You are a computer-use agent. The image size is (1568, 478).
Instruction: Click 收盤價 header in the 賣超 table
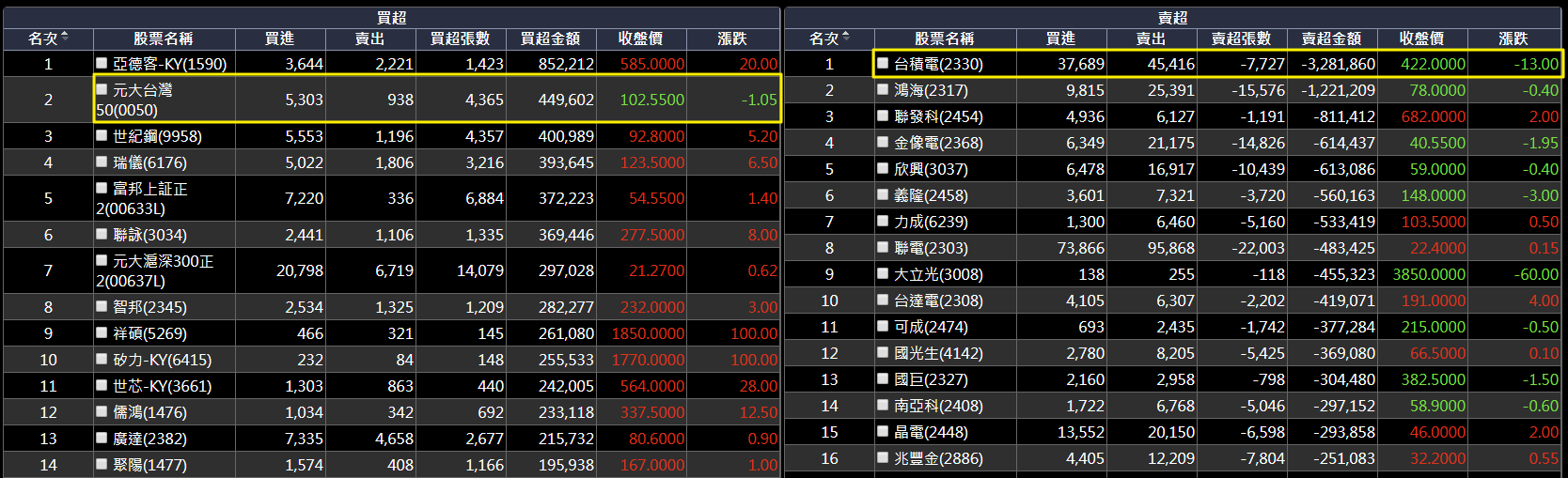[1422, 39]
